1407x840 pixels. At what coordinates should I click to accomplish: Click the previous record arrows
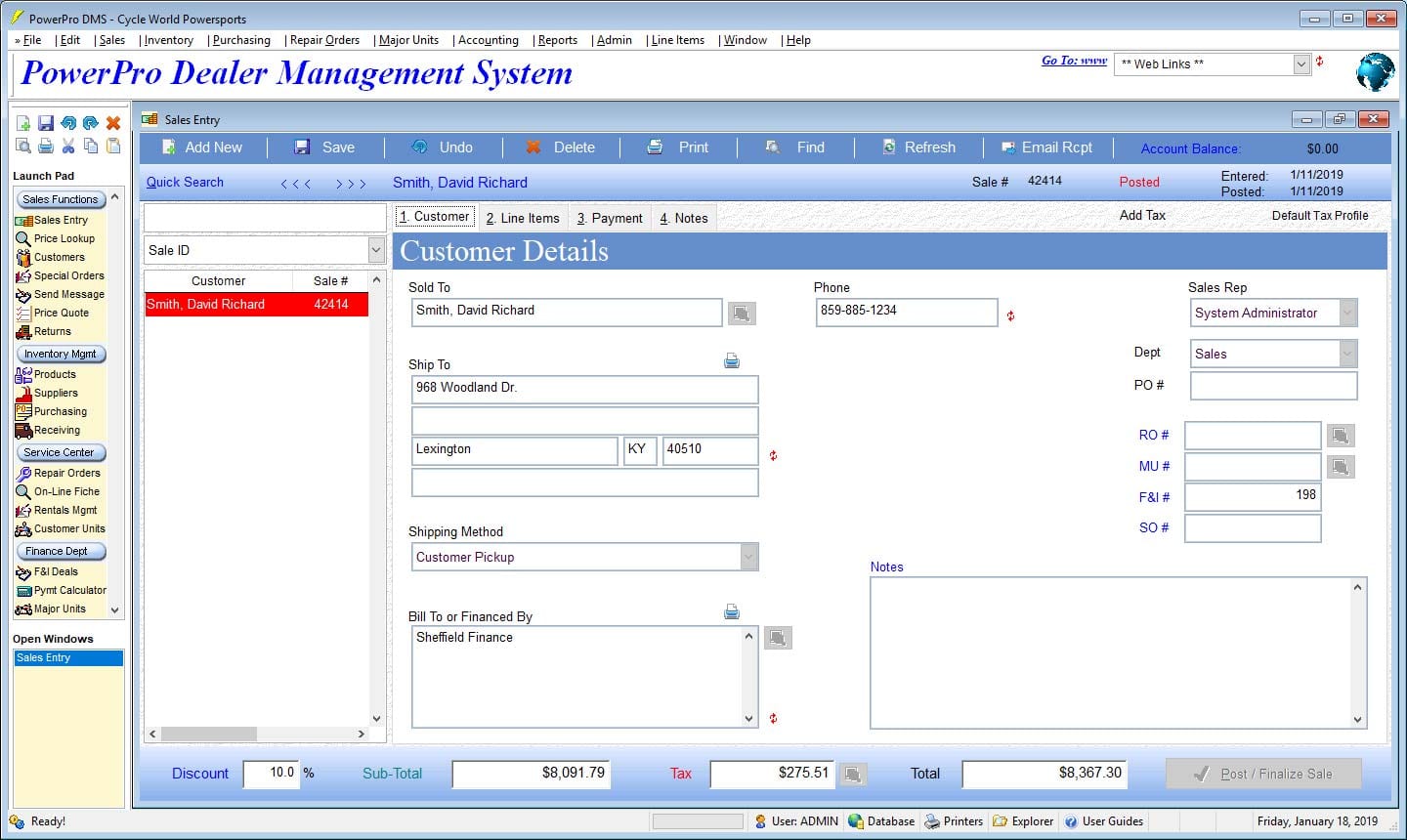(x=296, y=183)
